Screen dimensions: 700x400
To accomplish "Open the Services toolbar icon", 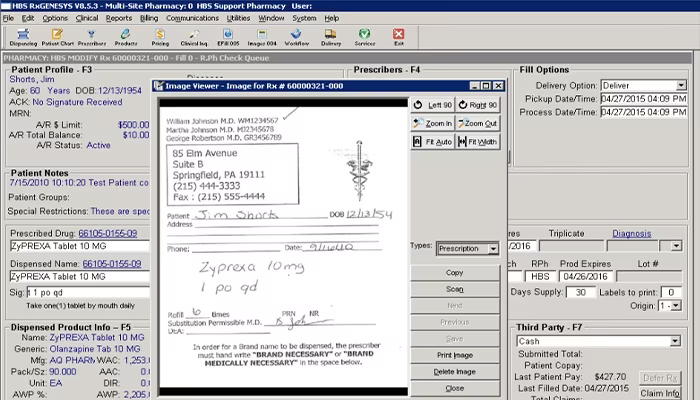I will tap(365, 37).
